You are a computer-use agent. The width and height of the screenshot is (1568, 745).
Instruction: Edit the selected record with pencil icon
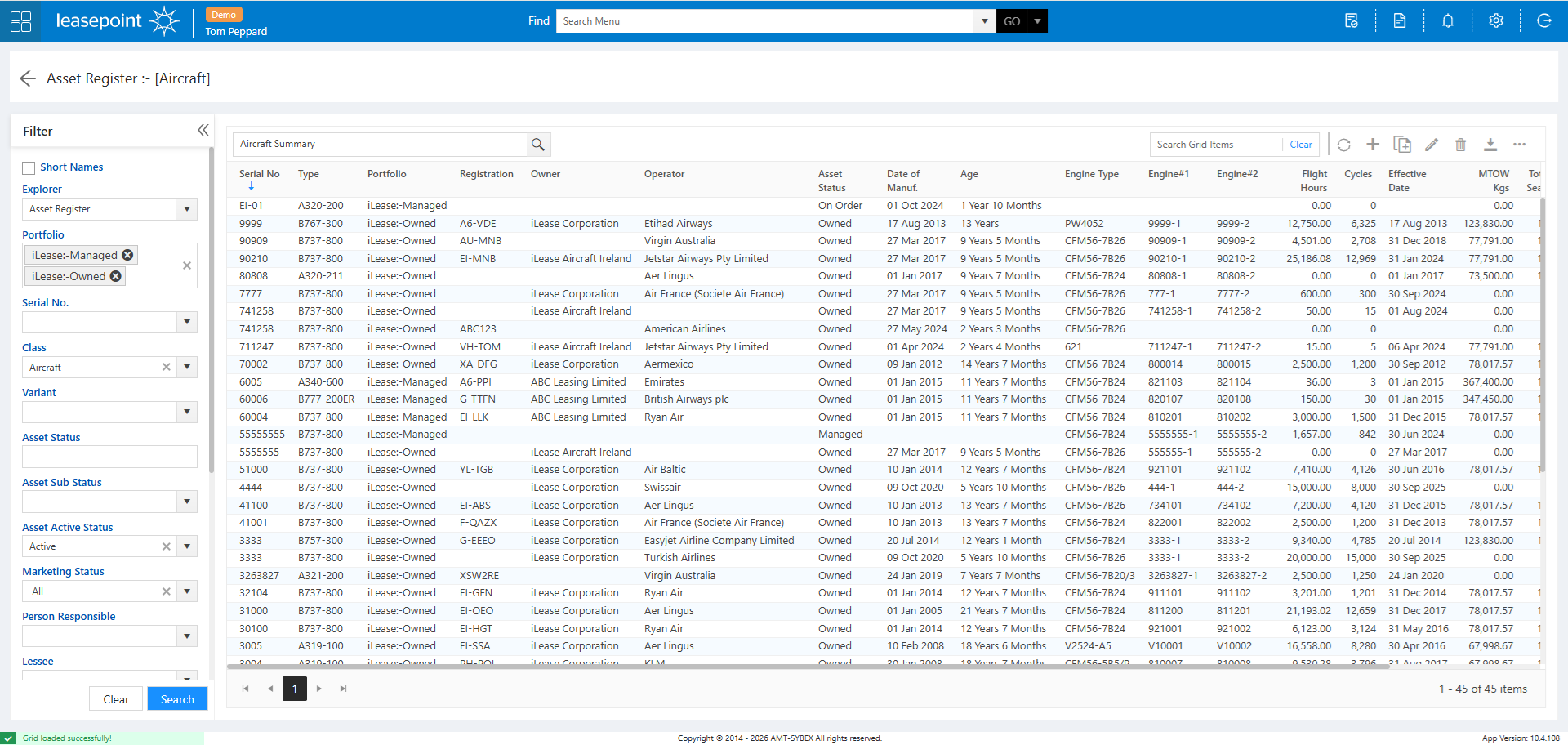(1432, 145)
